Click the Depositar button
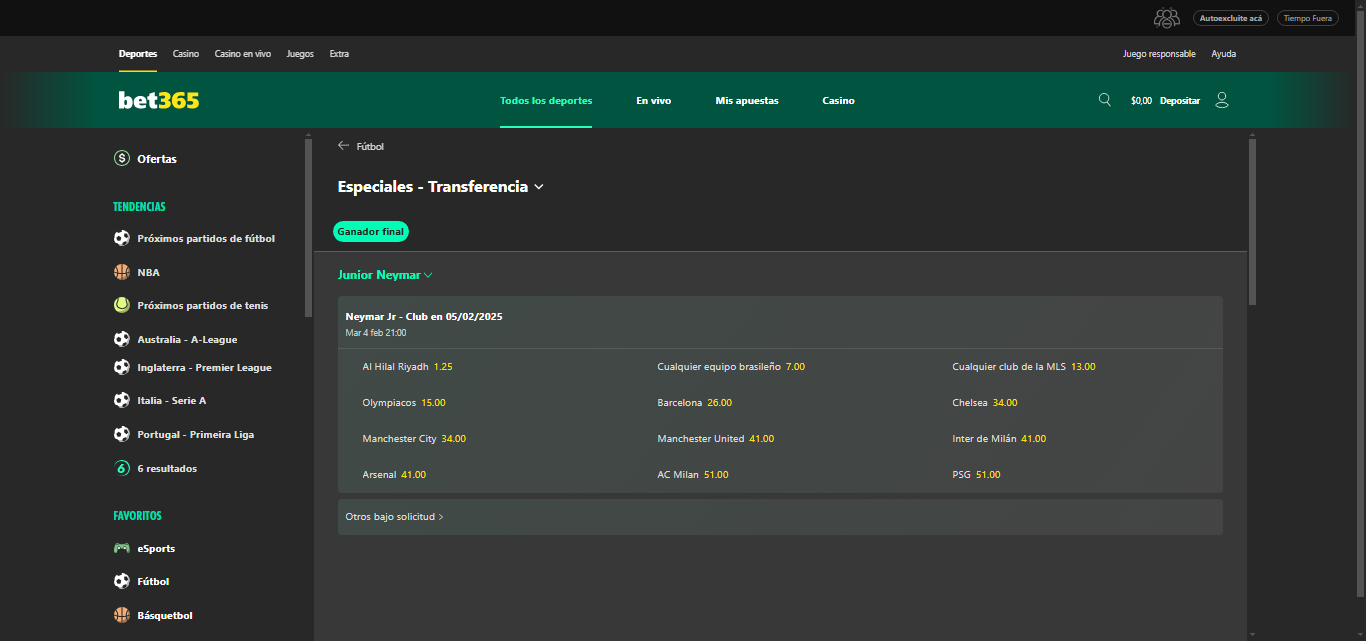The height and width of the screenshot is (641, 1366). pos(1180,101)
